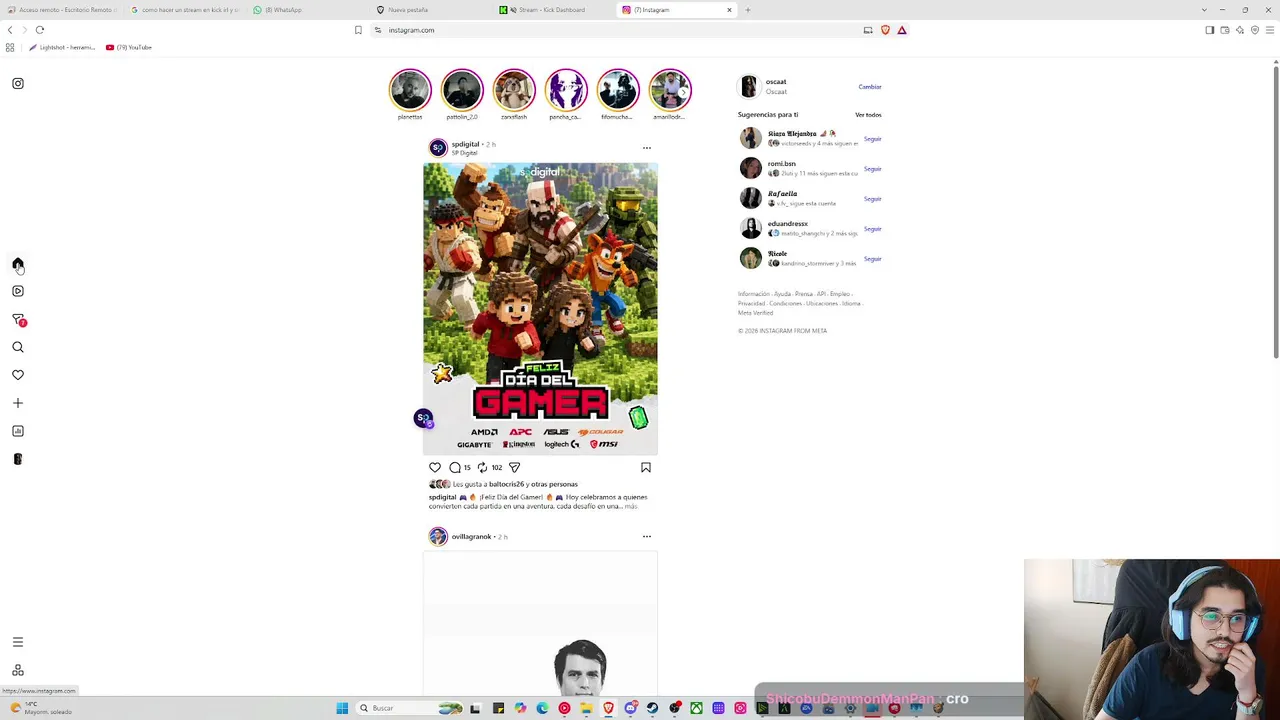This screenshot has width=1280, height=720.
Task: Open the browser apps grid icon
Action: 10,47
